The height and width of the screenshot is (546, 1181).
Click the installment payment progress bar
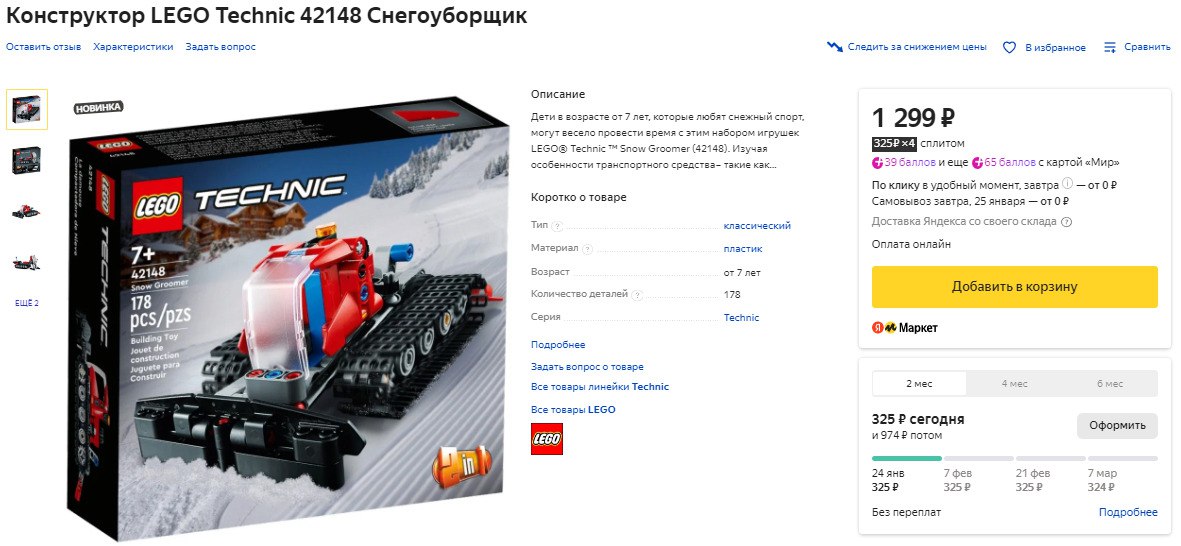(1015, 459)
